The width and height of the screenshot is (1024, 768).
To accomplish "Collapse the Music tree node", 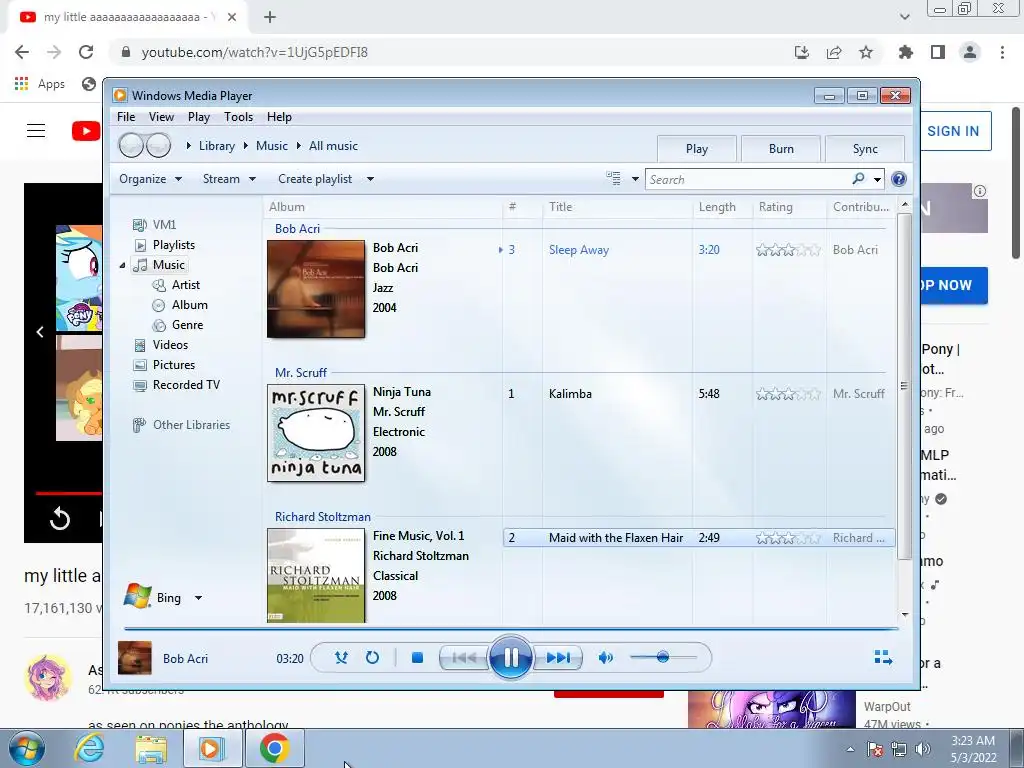I will (122, 265).
